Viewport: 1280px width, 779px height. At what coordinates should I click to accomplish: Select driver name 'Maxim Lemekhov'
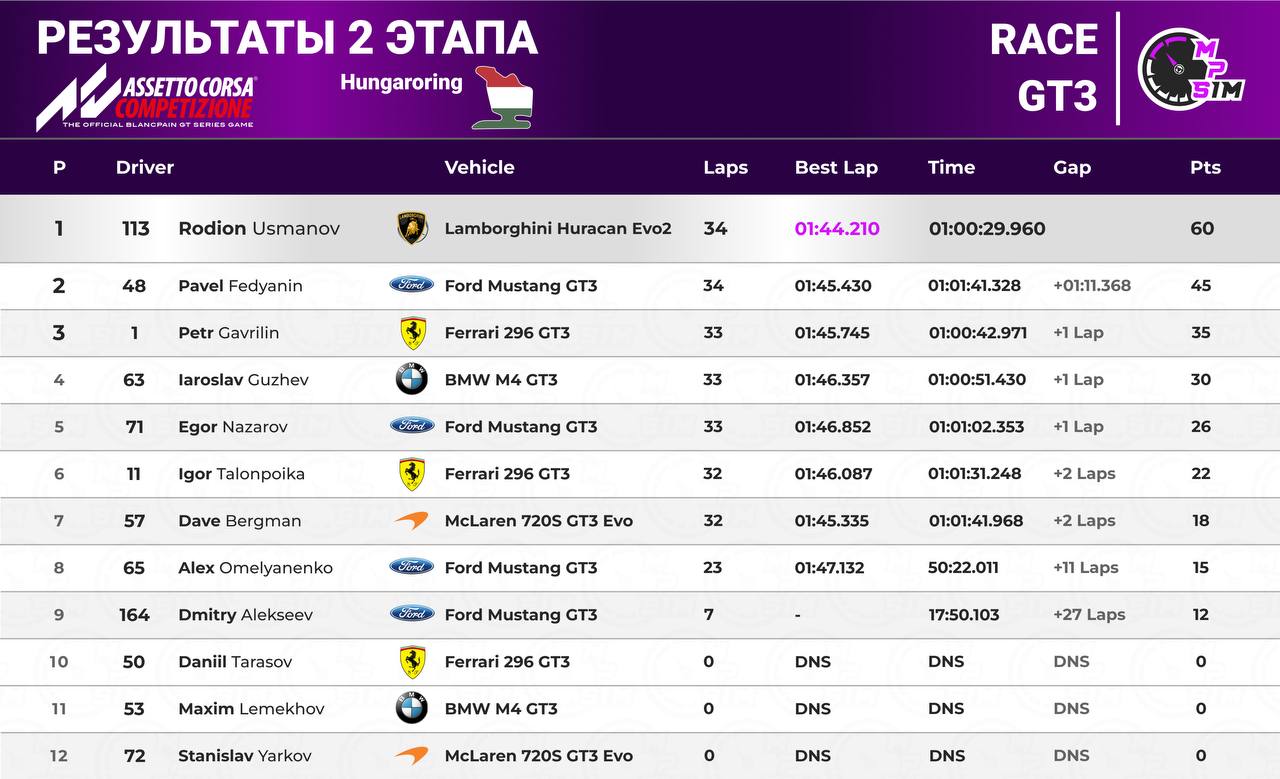[x=251, y=709]
